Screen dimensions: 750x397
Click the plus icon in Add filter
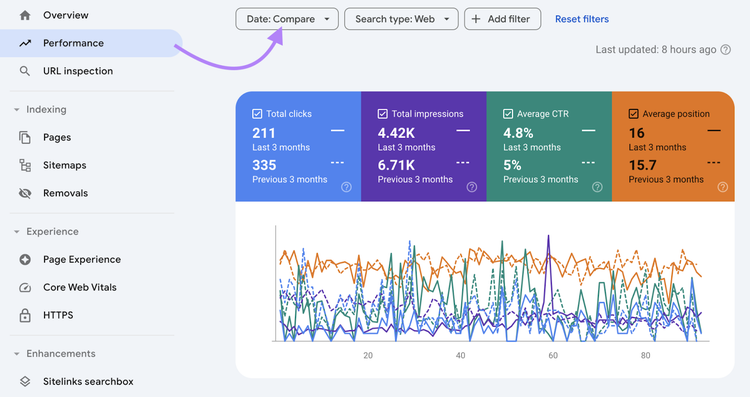(476, 19)
